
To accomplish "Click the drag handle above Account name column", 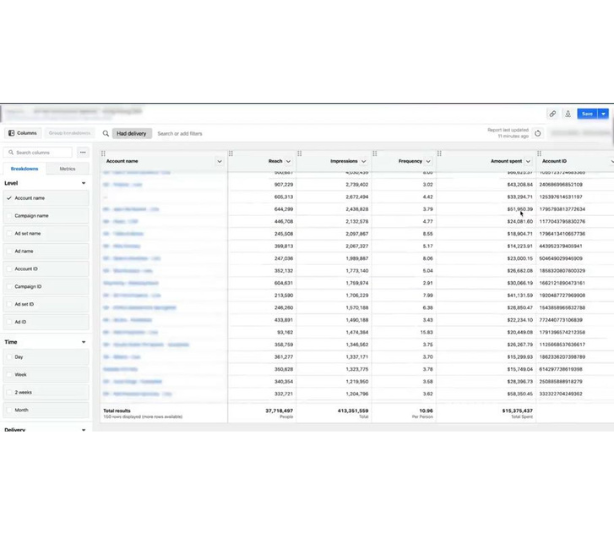I will click(103, 153).
